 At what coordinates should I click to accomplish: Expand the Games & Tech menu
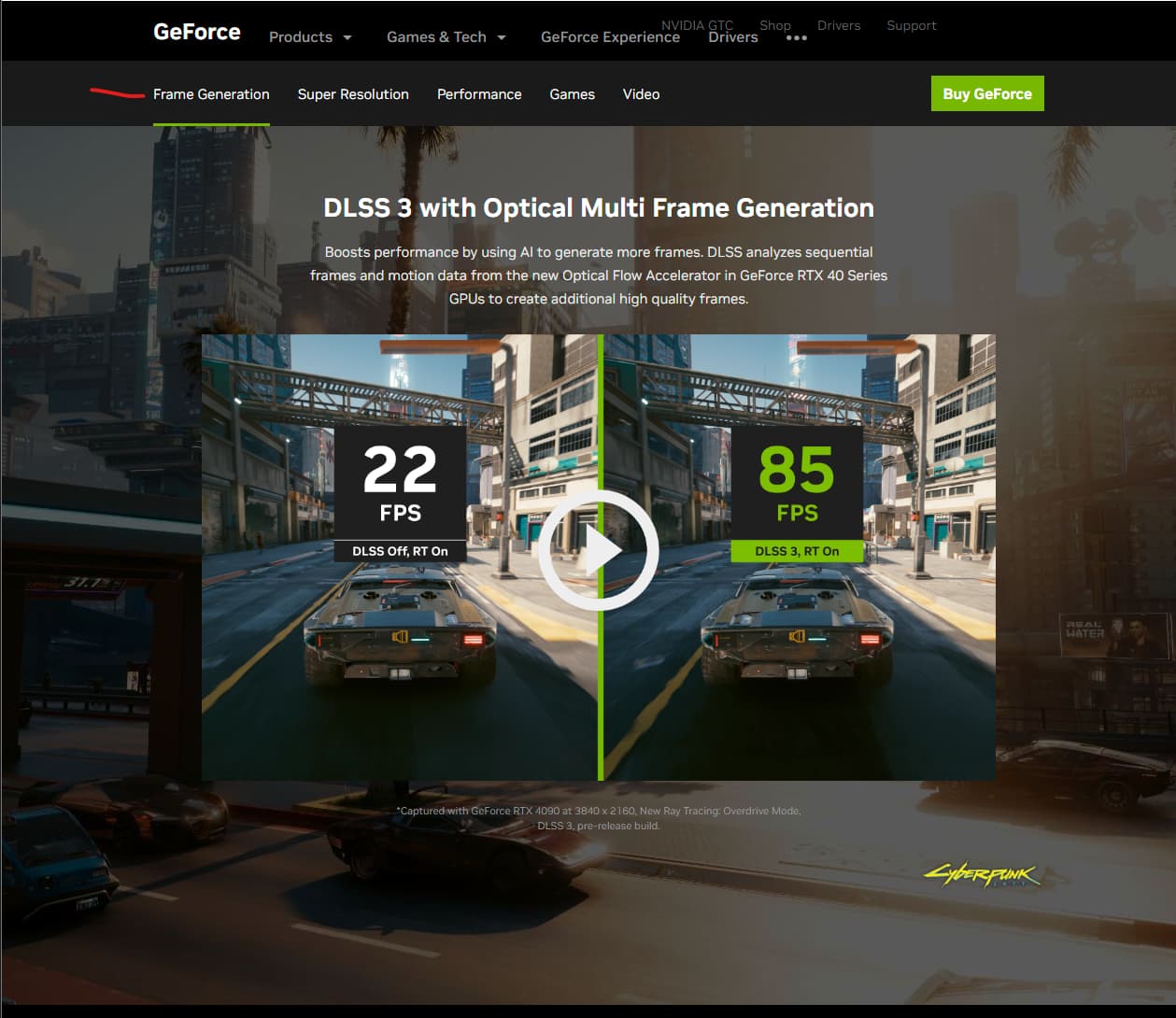[446, 36]
